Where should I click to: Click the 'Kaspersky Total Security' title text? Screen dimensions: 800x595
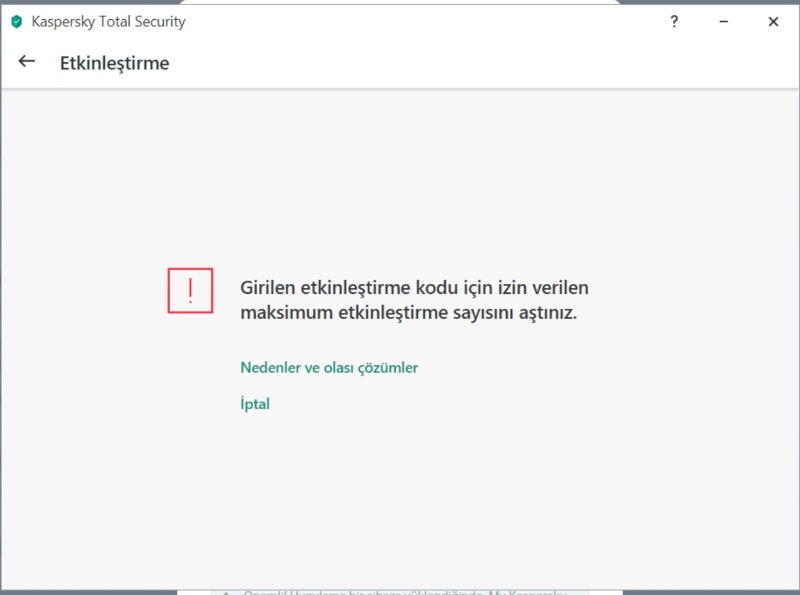click(x=108, y=22)
